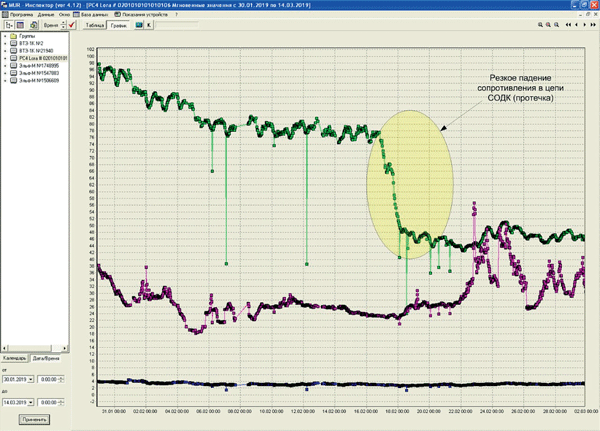Click the second magnifier zoom icon
The image size is (600, 431).
pyautogui.click(x=548, y=25)
